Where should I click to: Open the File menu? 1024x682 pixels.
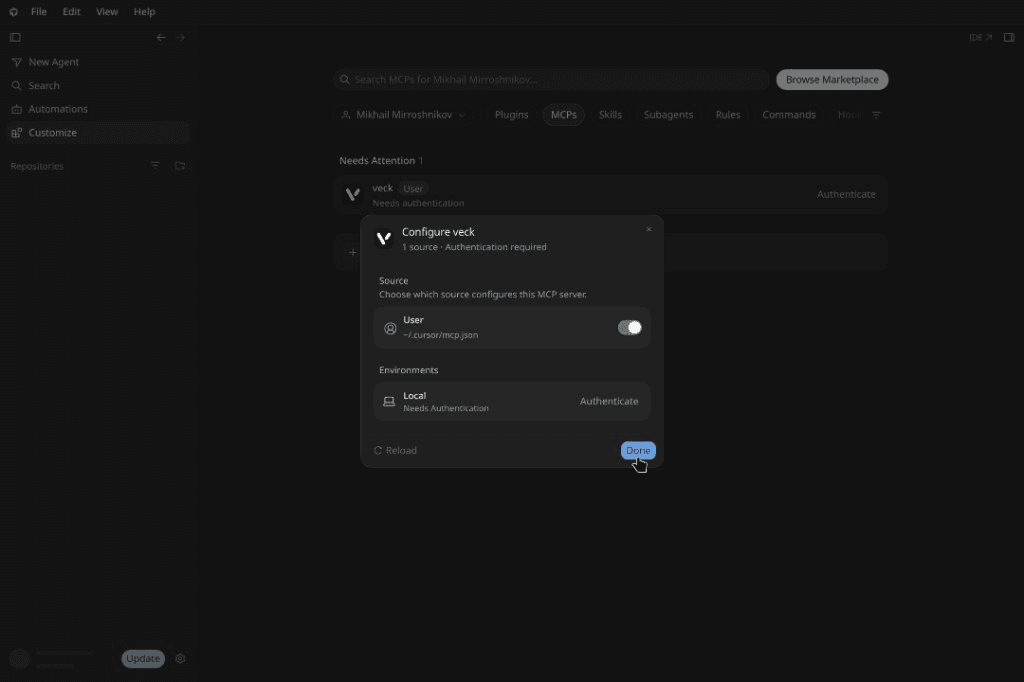tap(39, 12)
